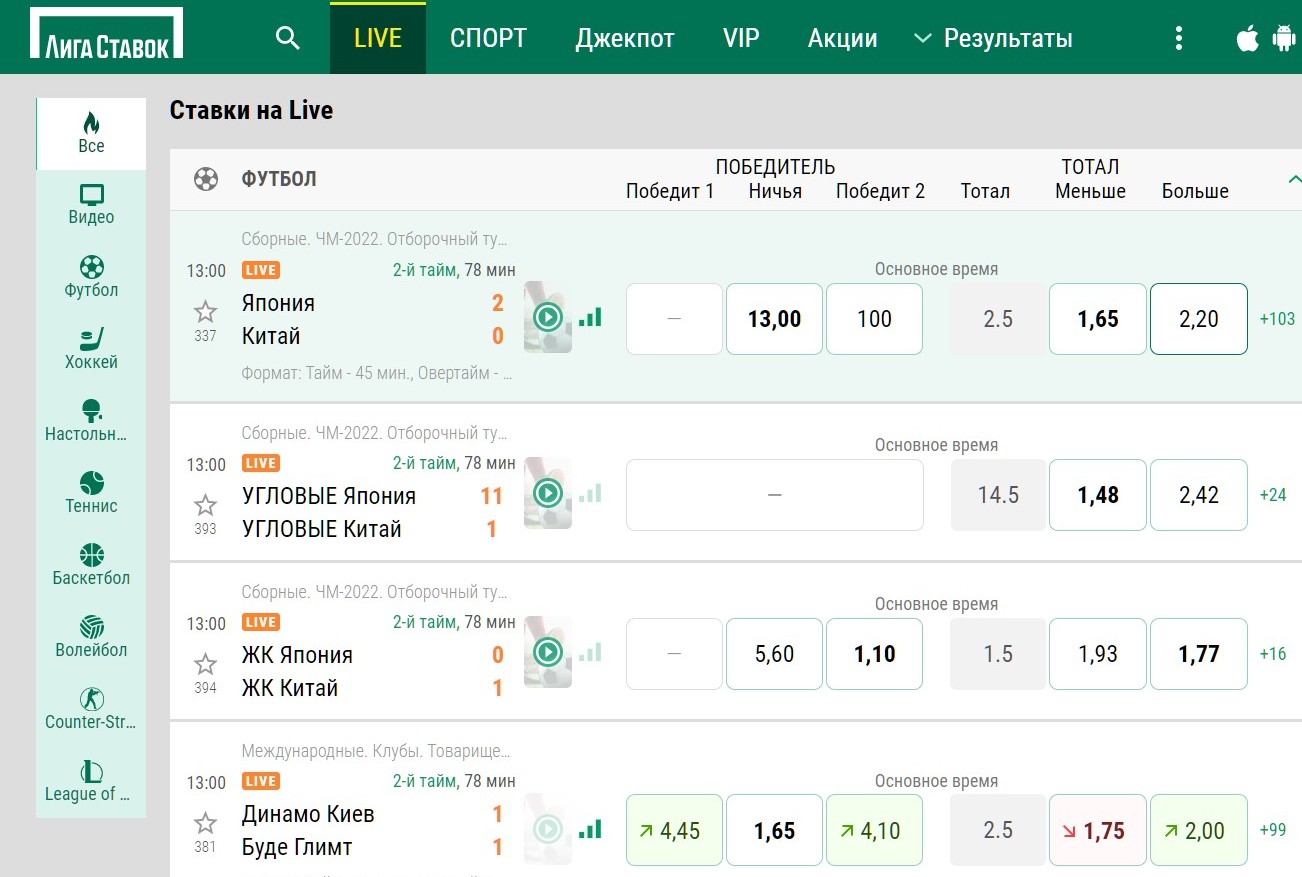Viewport: 1302px width, 877px height.
Task: Click the Ставки на Live heading
Action: pos(251,110)
